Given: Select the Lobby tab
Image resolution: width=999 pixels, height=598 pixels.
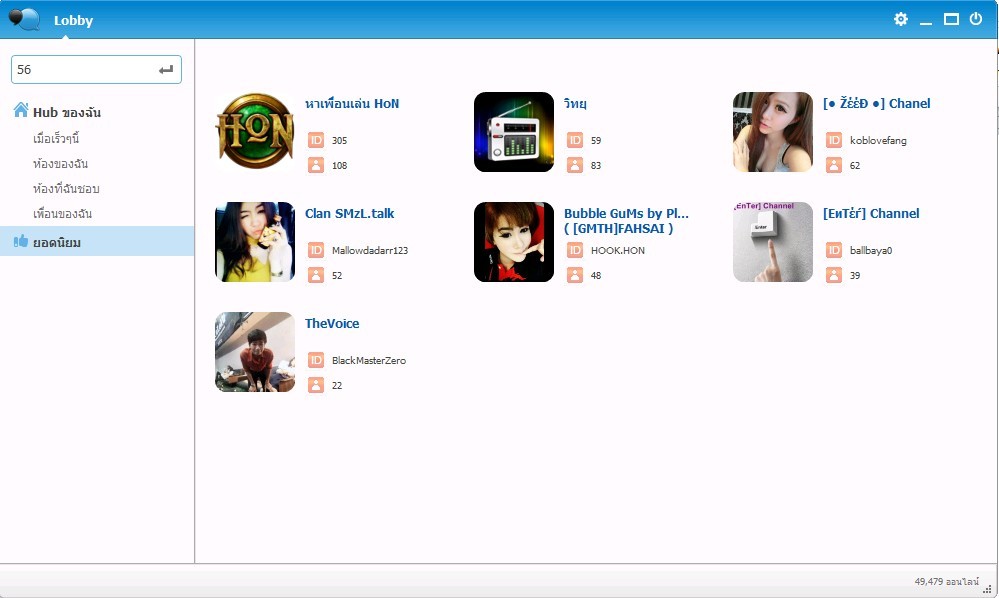Looking at the screenshot, I should (73, 20).
